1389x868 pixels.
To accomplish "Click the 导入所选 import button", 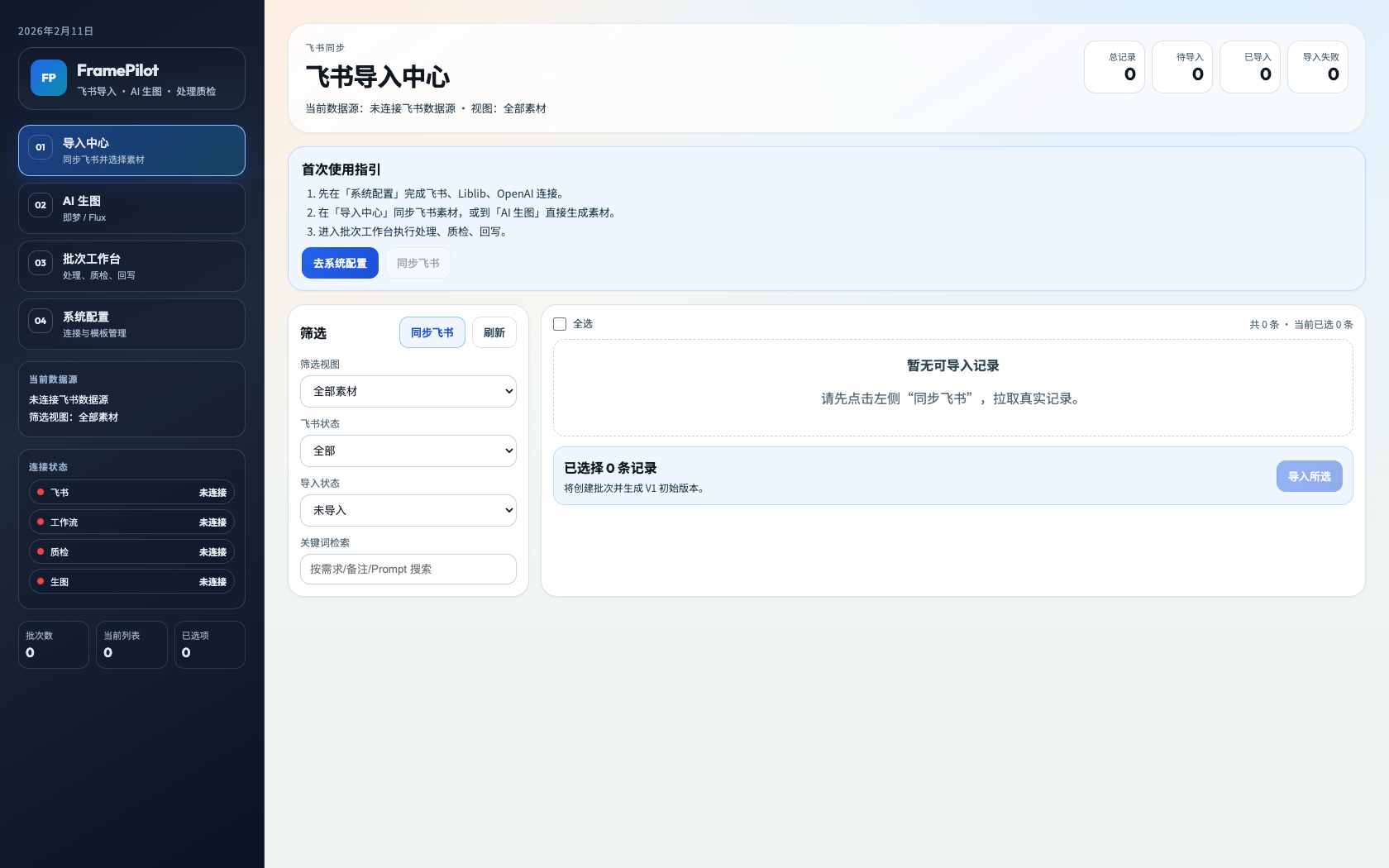I will tap(1309, 476).
